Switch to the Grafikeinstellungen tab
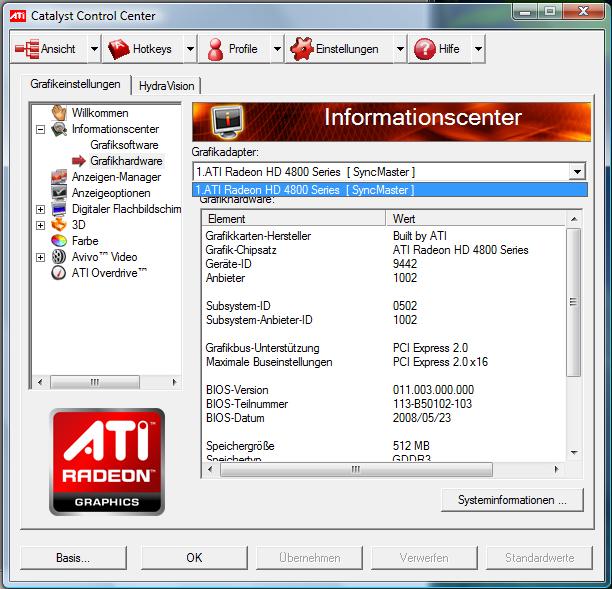This screenshot has width=612, height=589. (x=75, y=84)
